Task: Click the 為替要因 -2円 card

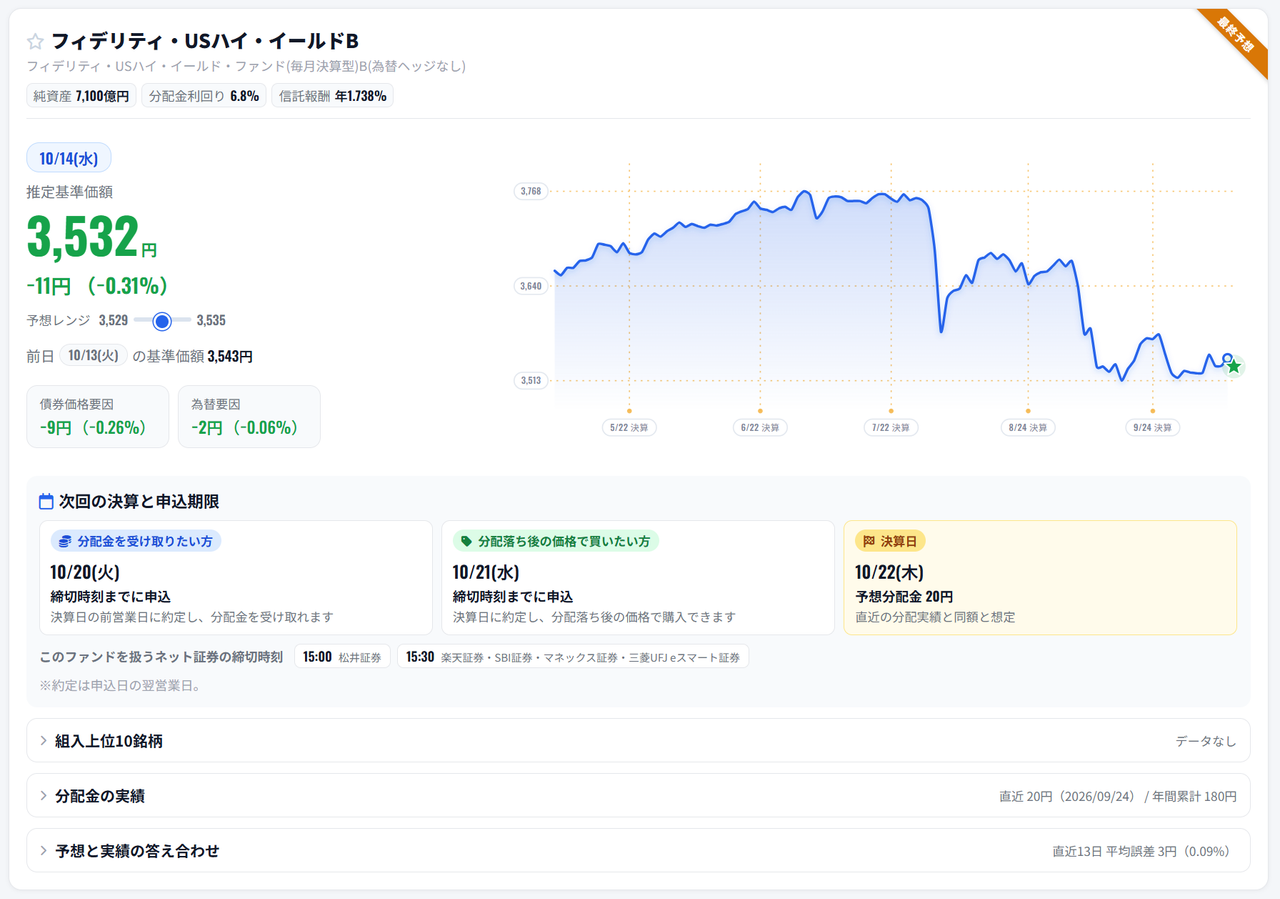Action: click(x=249, y=417)
